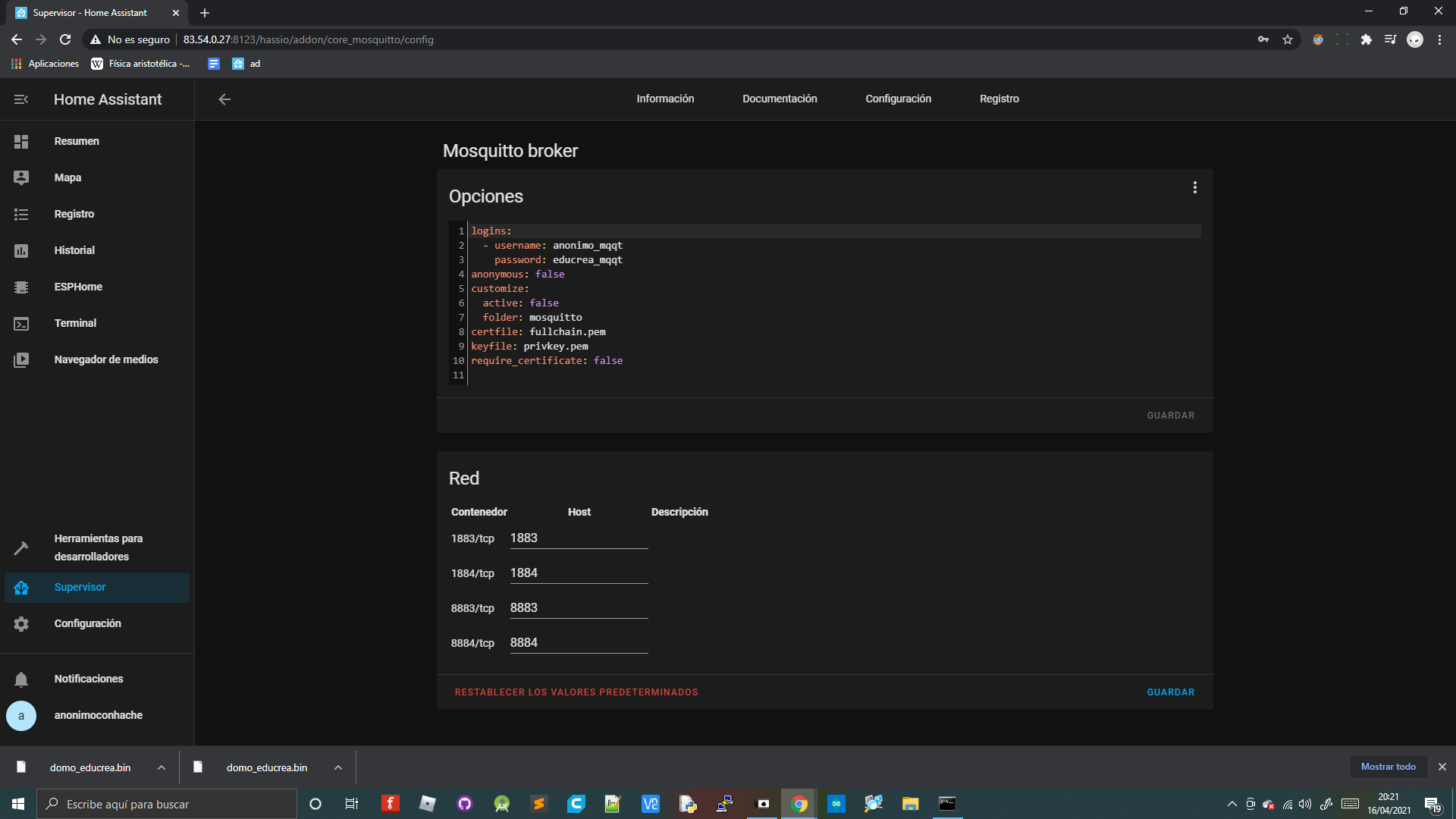
Task: Click GUARDAR in the Red section
Action: [1170, 692]
